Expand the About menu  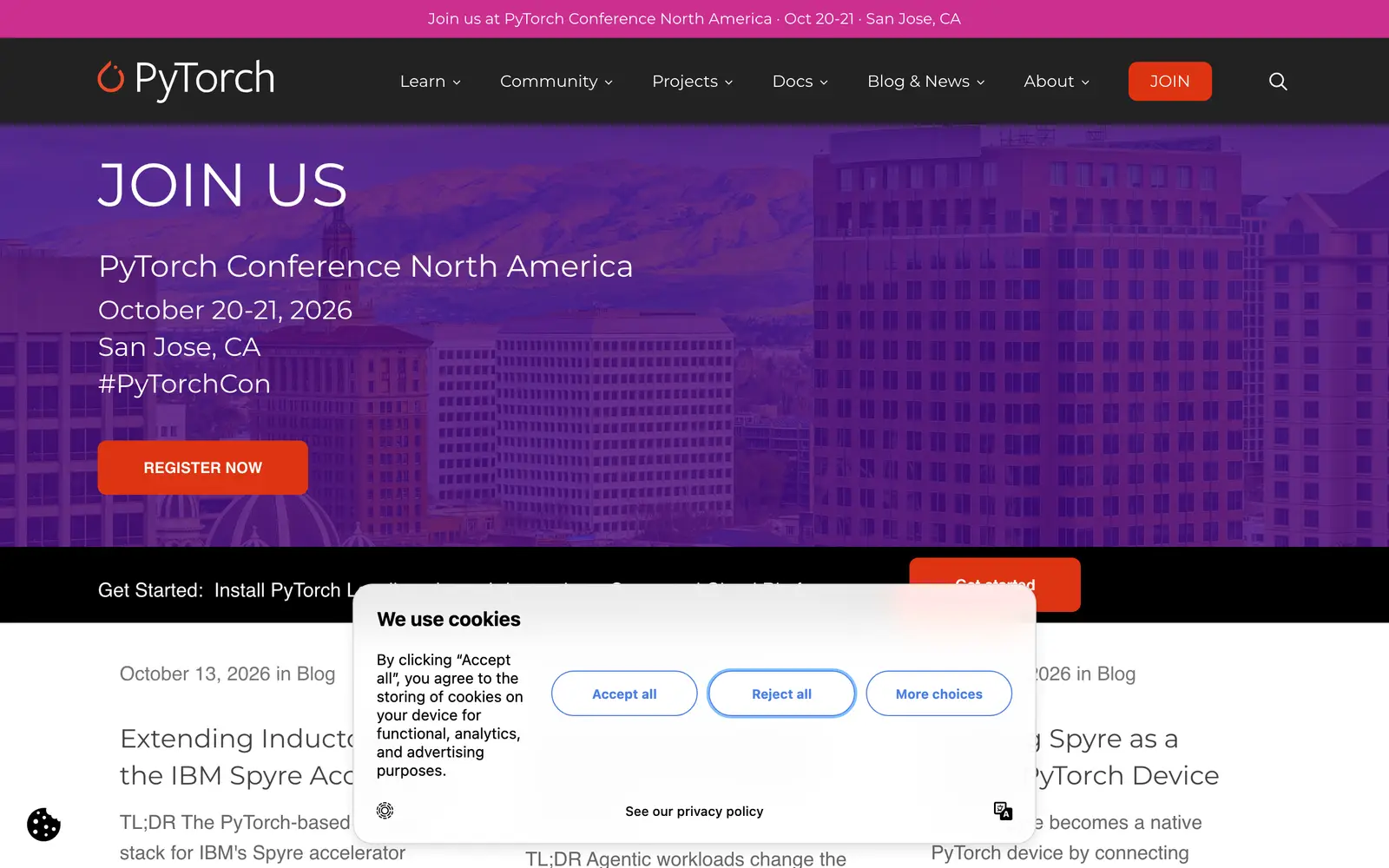1057,82
